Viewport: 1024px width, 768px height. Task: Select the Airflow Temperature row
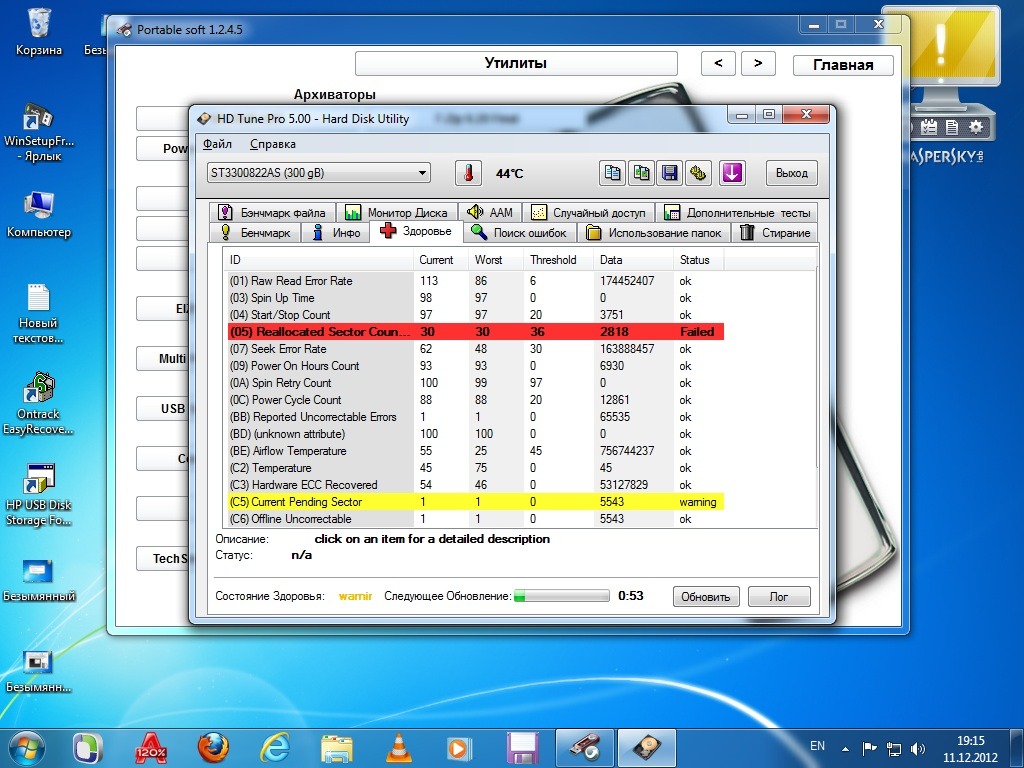(475, 451)
